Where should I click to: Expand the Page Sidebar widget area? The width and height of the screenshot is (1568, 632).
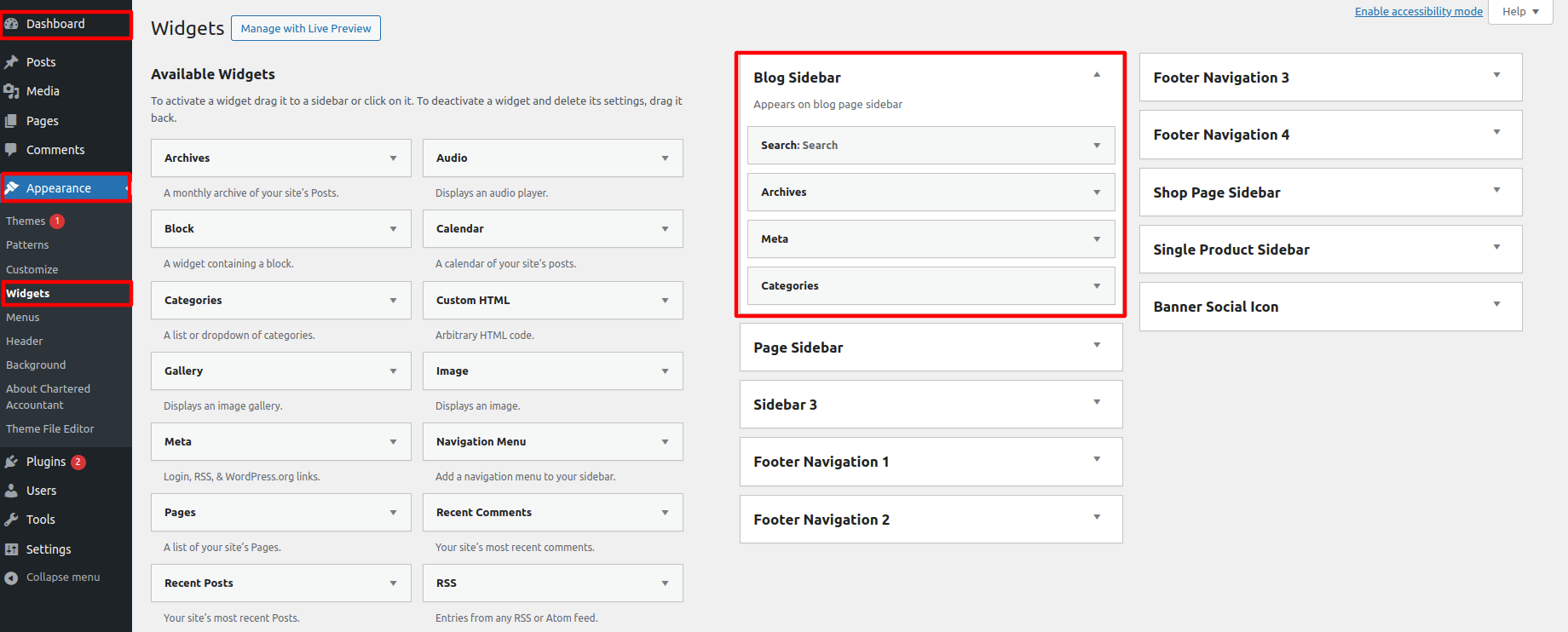[x=1097, y=346]
